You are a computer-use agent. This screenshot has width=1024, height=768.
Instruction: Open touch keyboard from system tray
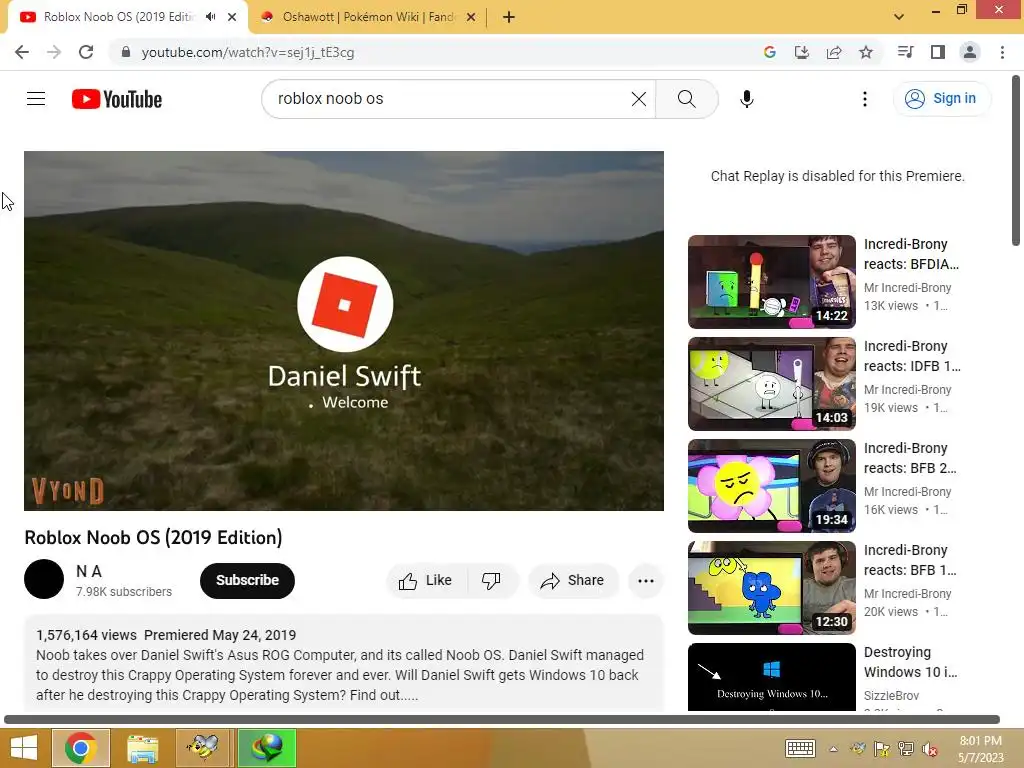[800, 748]
